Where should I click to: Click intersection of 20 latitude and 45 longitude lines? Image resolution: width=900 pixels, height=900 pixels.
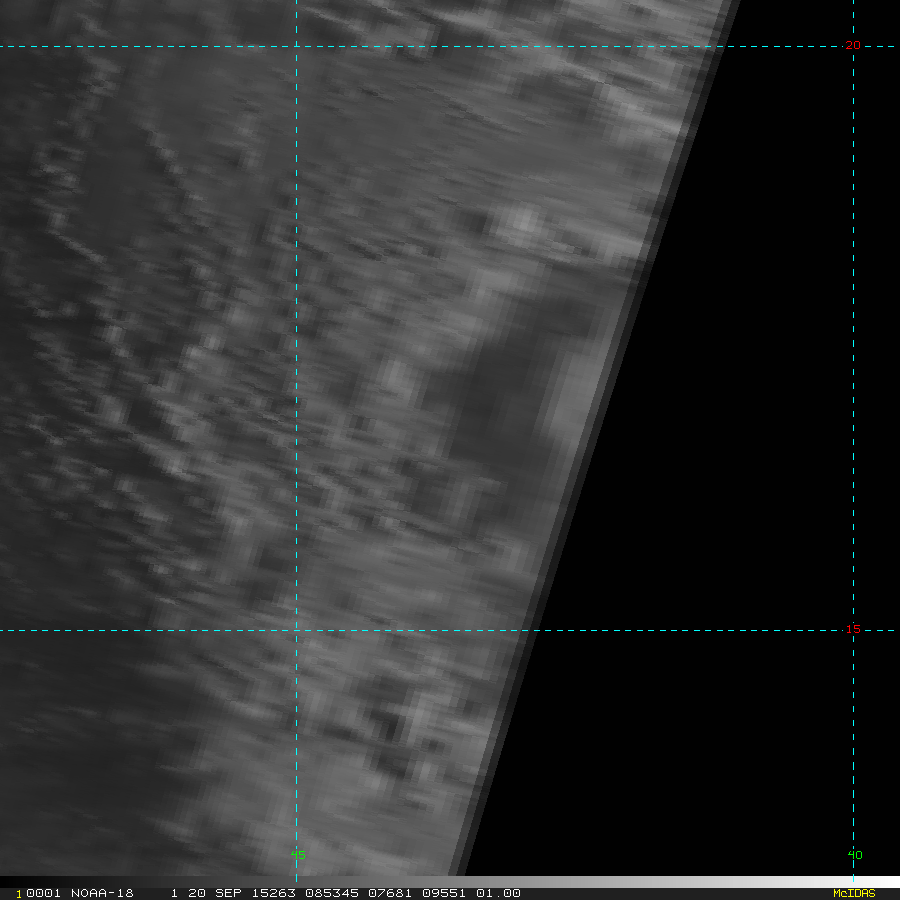click(x=296, y=46)
